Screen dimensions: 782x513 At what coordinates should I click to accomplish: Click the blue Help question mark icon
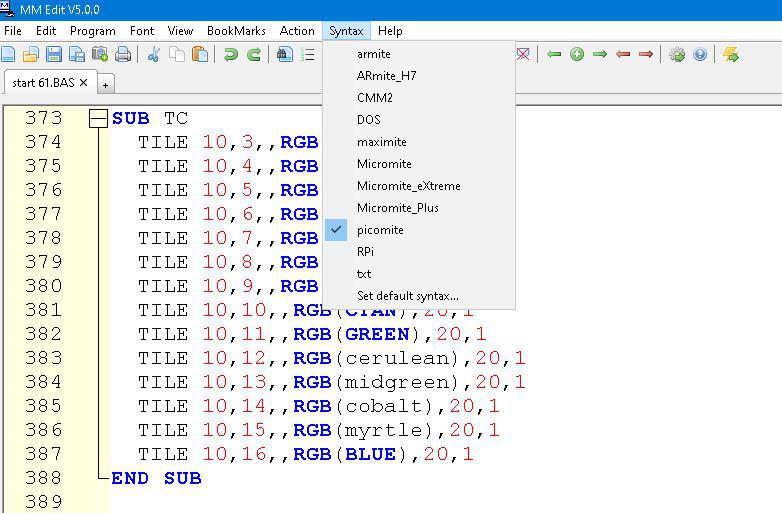[700, 55]
